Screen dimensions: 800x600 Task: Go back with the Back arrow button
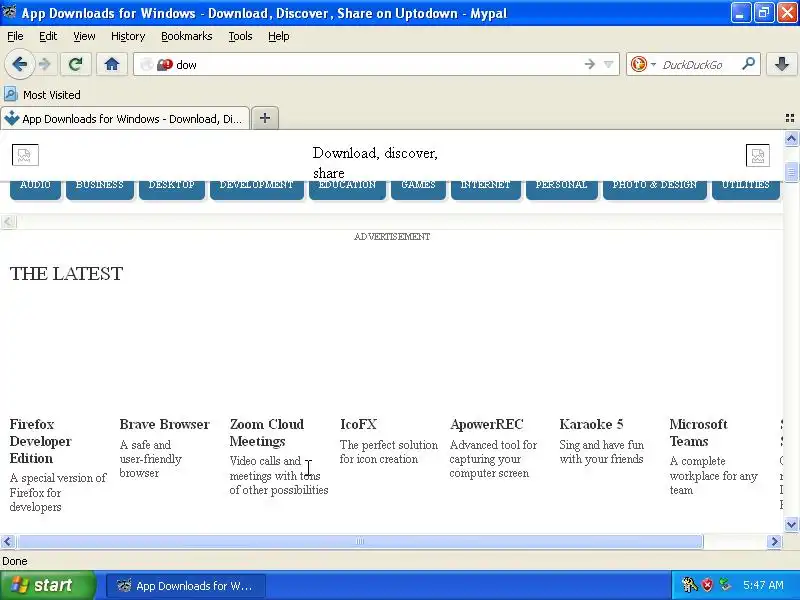(19, 64)
